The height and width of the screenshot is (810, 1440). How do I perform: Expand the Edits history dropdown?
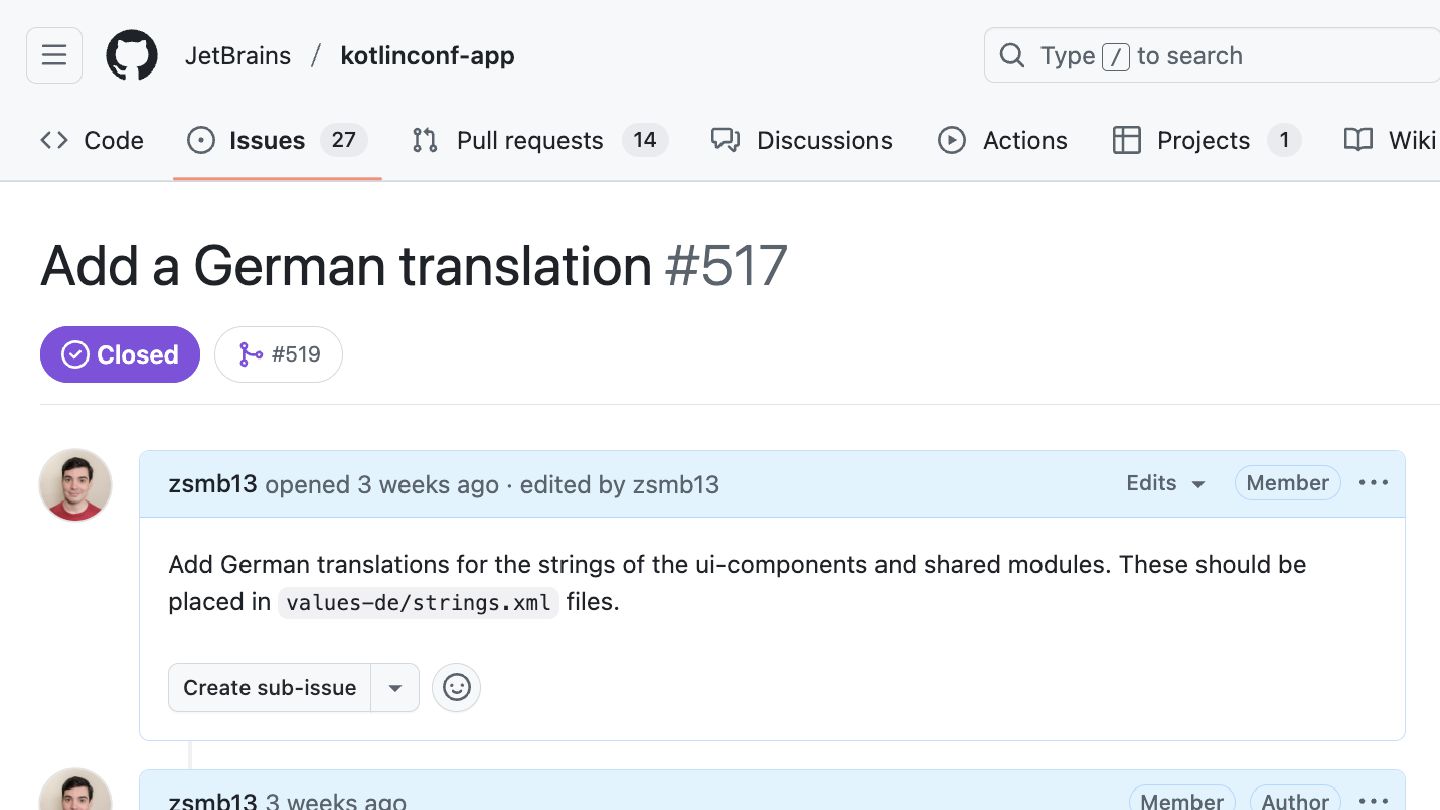point(1166,483)
